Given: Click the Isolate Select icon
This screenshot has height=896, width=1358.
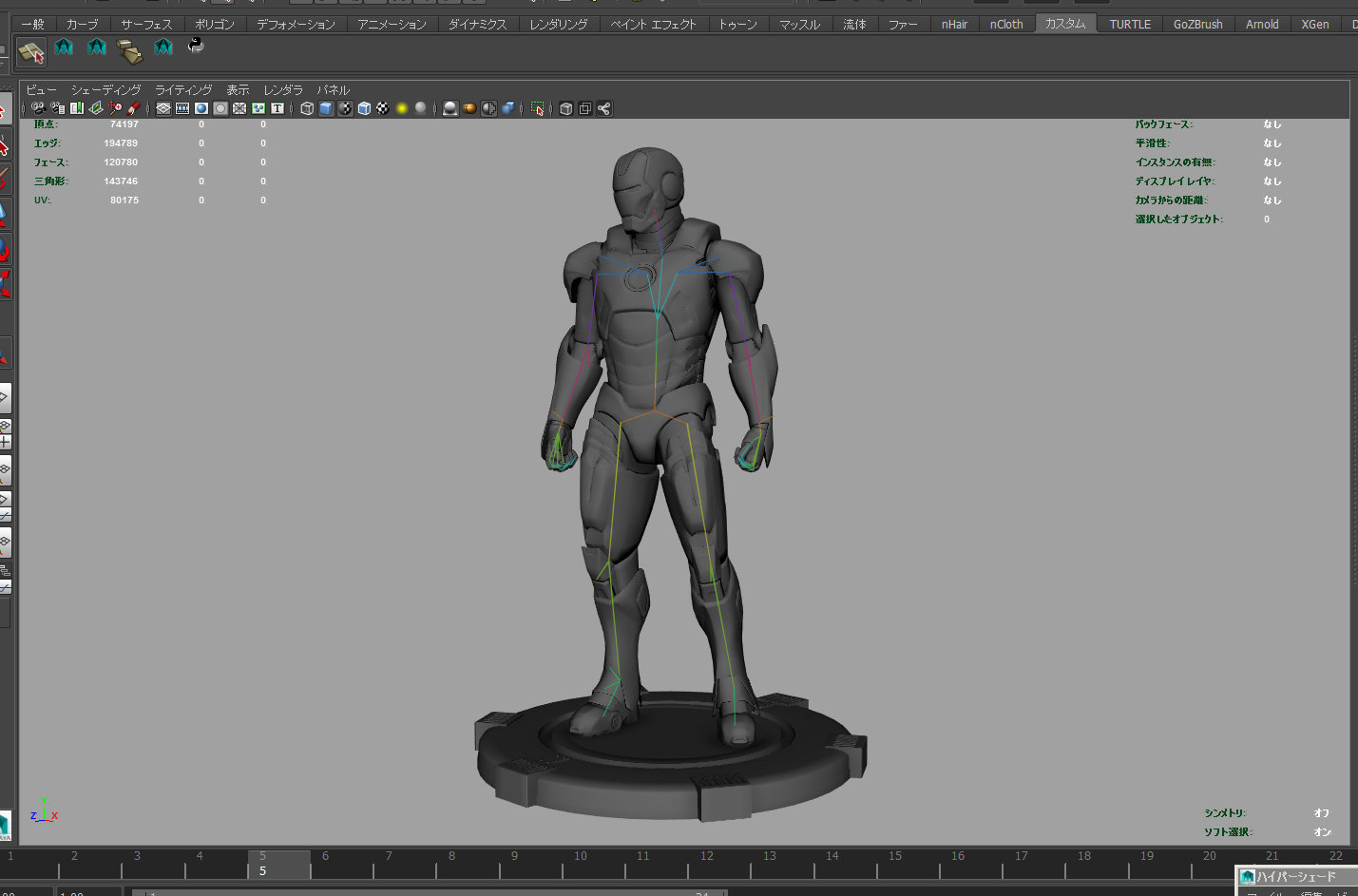Looking at the screenshot, I should click(537, 108).
